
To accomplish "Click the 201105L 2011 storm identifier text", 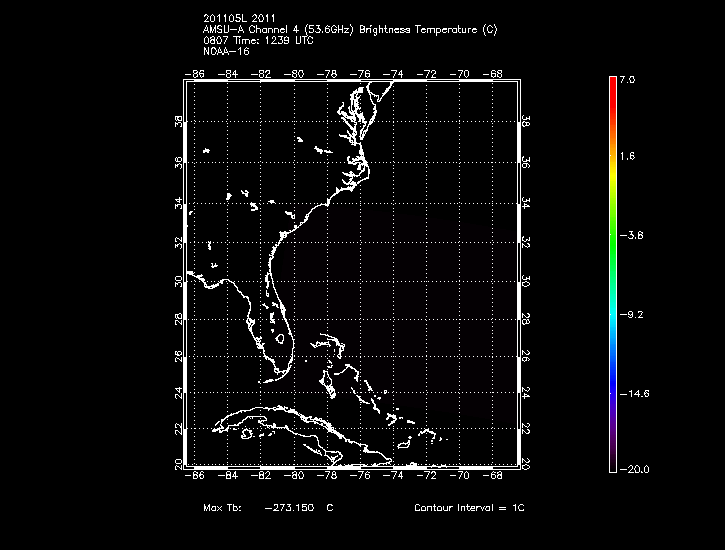I will (x=238, y=19).
